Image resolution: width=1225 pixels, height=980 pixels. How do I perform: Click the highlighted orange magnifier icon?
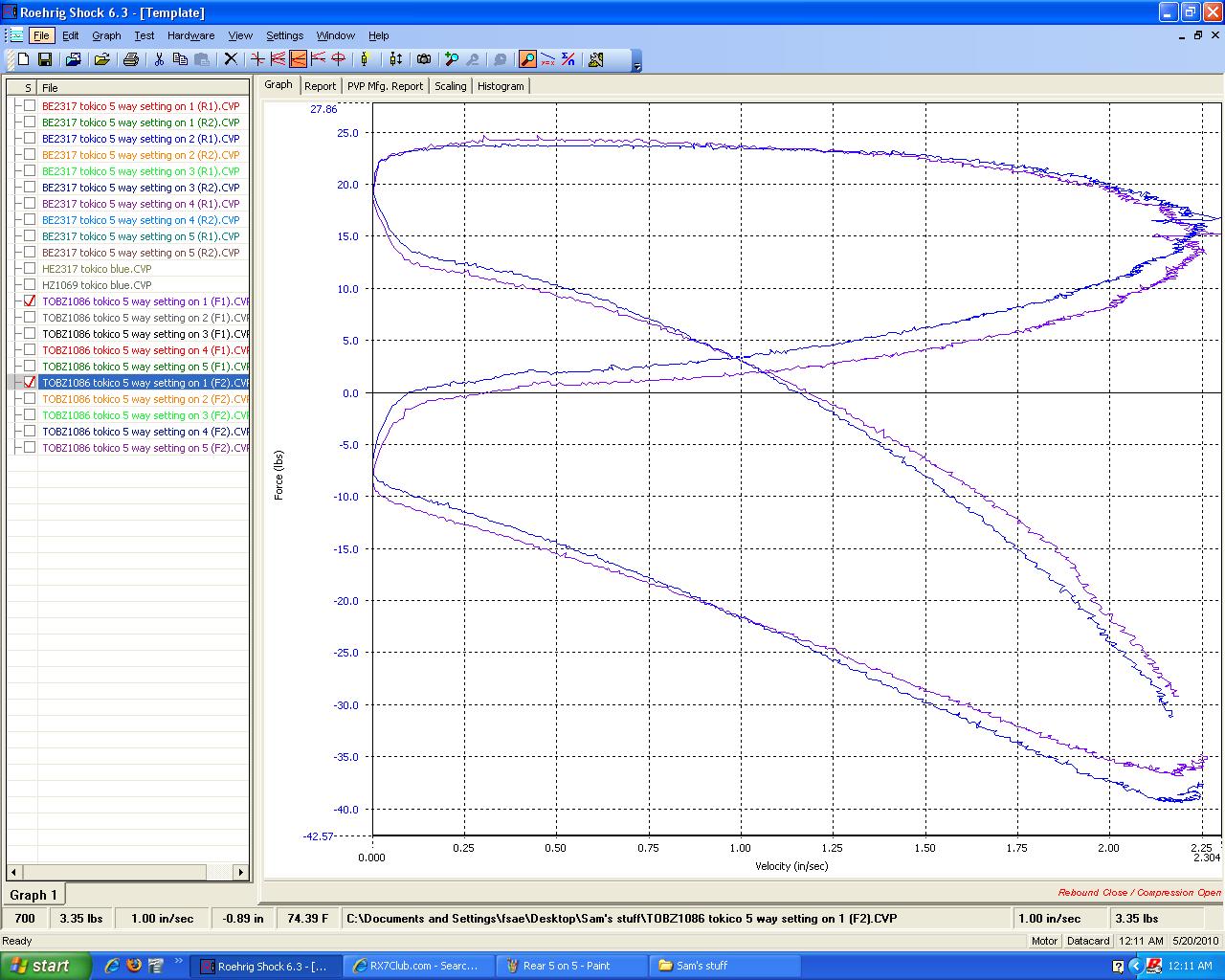pyautogui.click(x=526, y=59)
